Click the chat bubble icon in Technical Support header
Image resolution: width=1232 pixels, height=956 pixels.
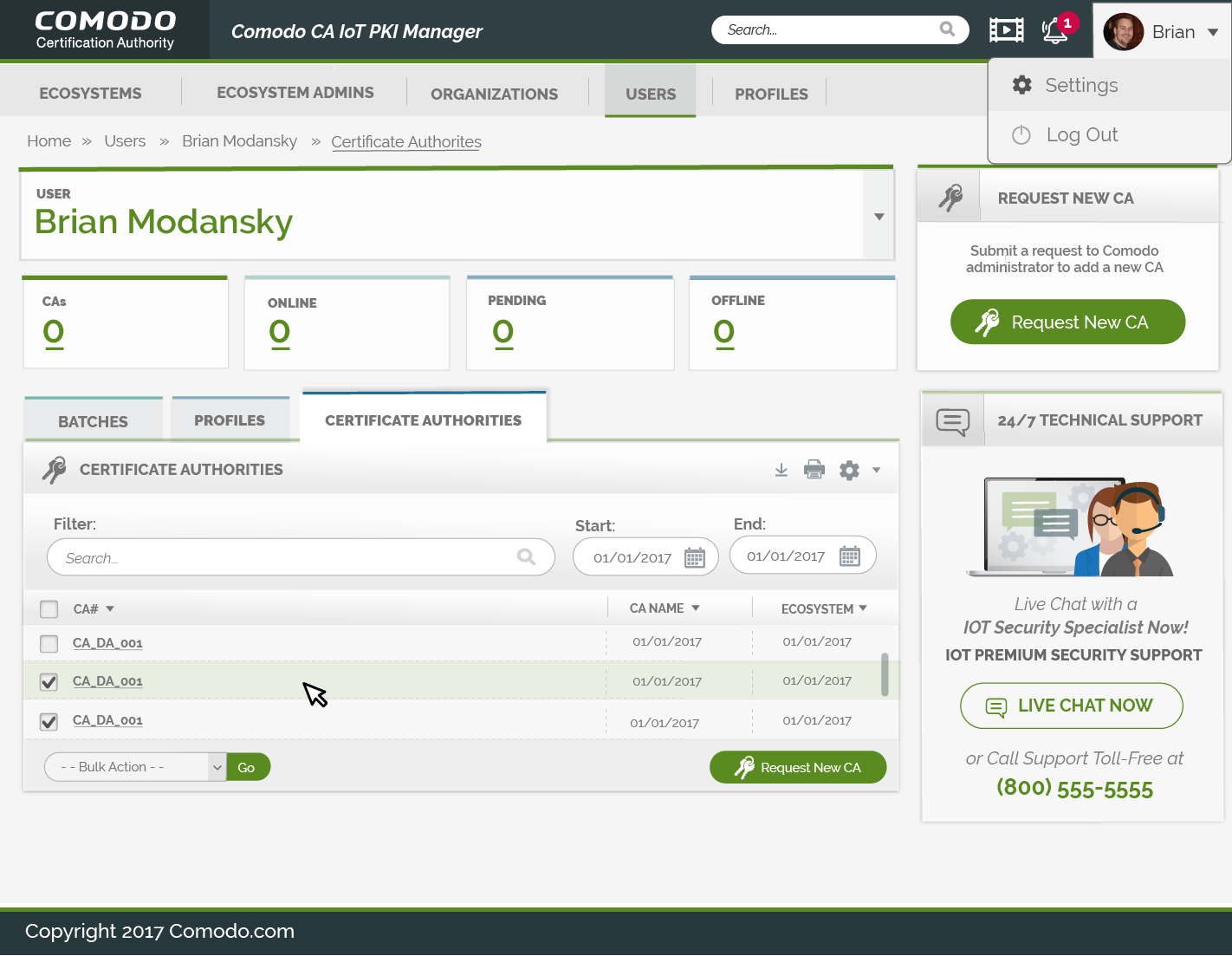pyautogui.click(x=953, y=422)
